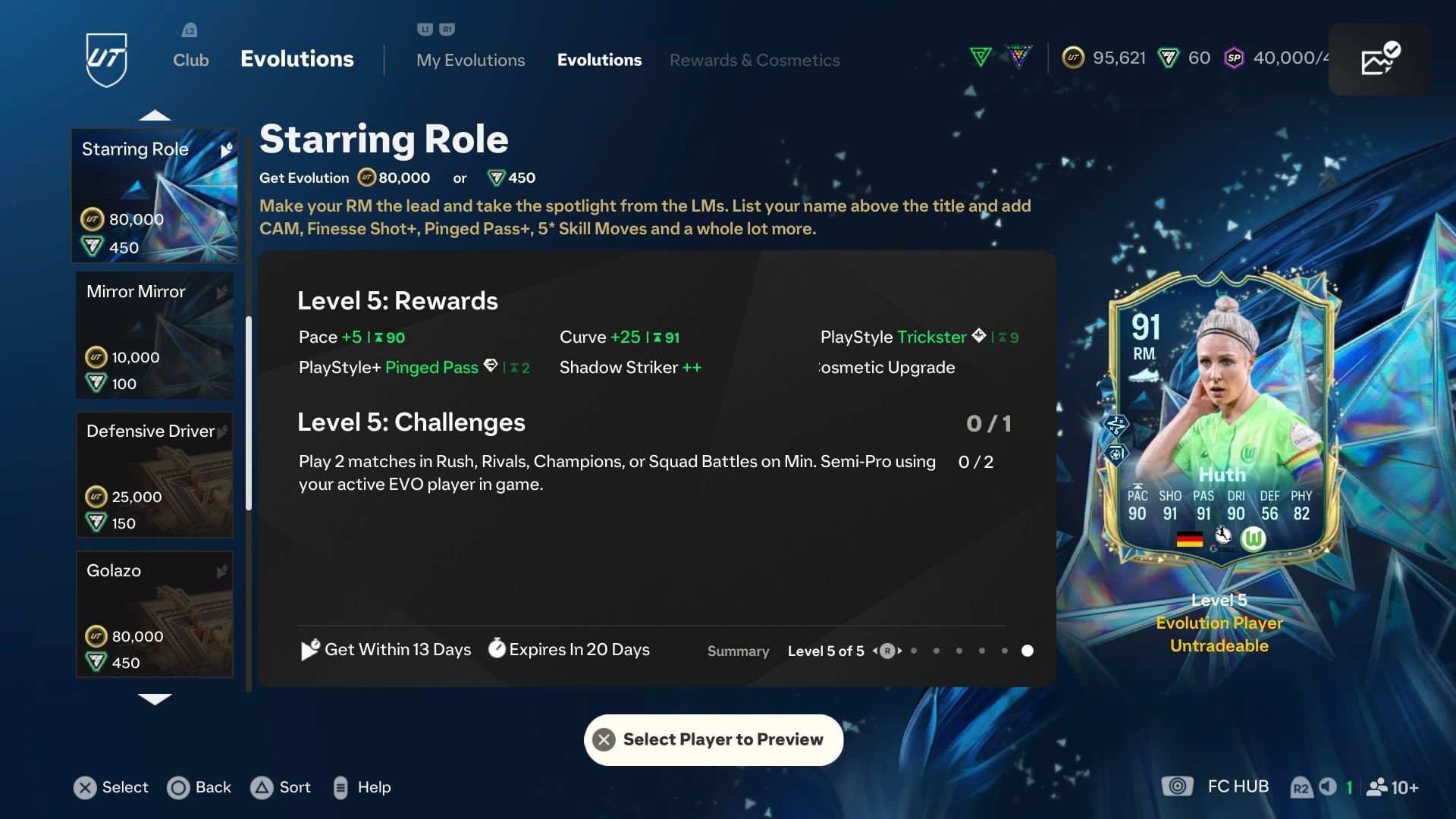The image size is (1456, 819).
Task: Select the first level page dot
Action: click(x=914, y=651)
